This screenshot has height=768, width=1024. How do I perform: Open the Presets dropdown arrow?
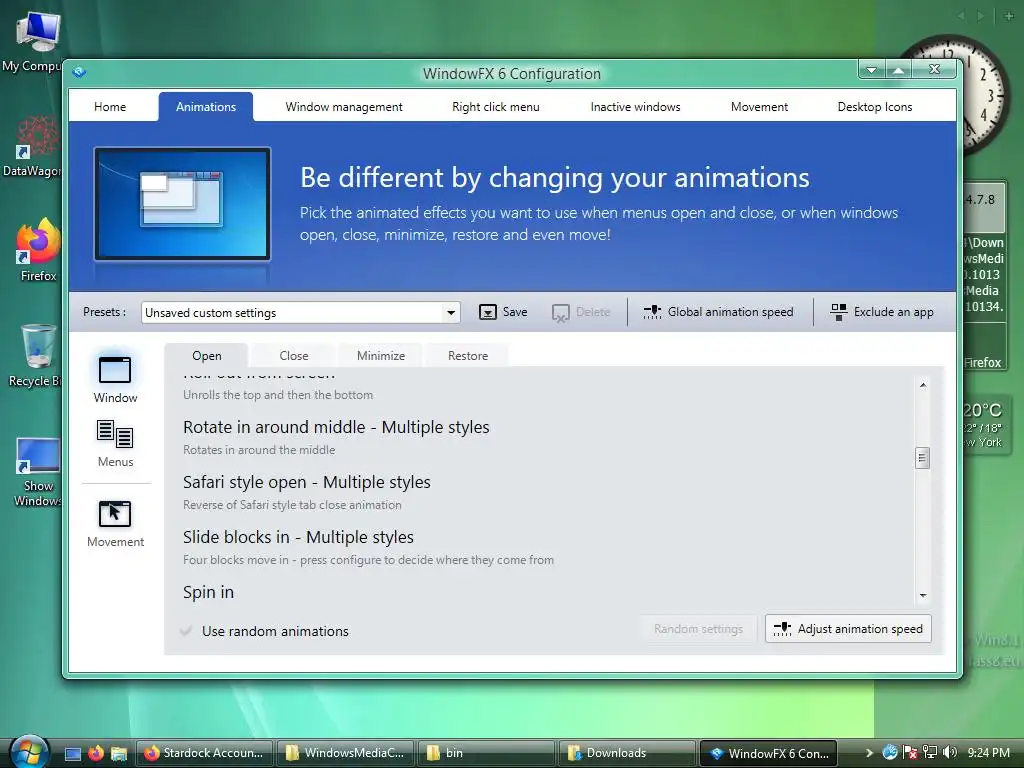[451, 313]
